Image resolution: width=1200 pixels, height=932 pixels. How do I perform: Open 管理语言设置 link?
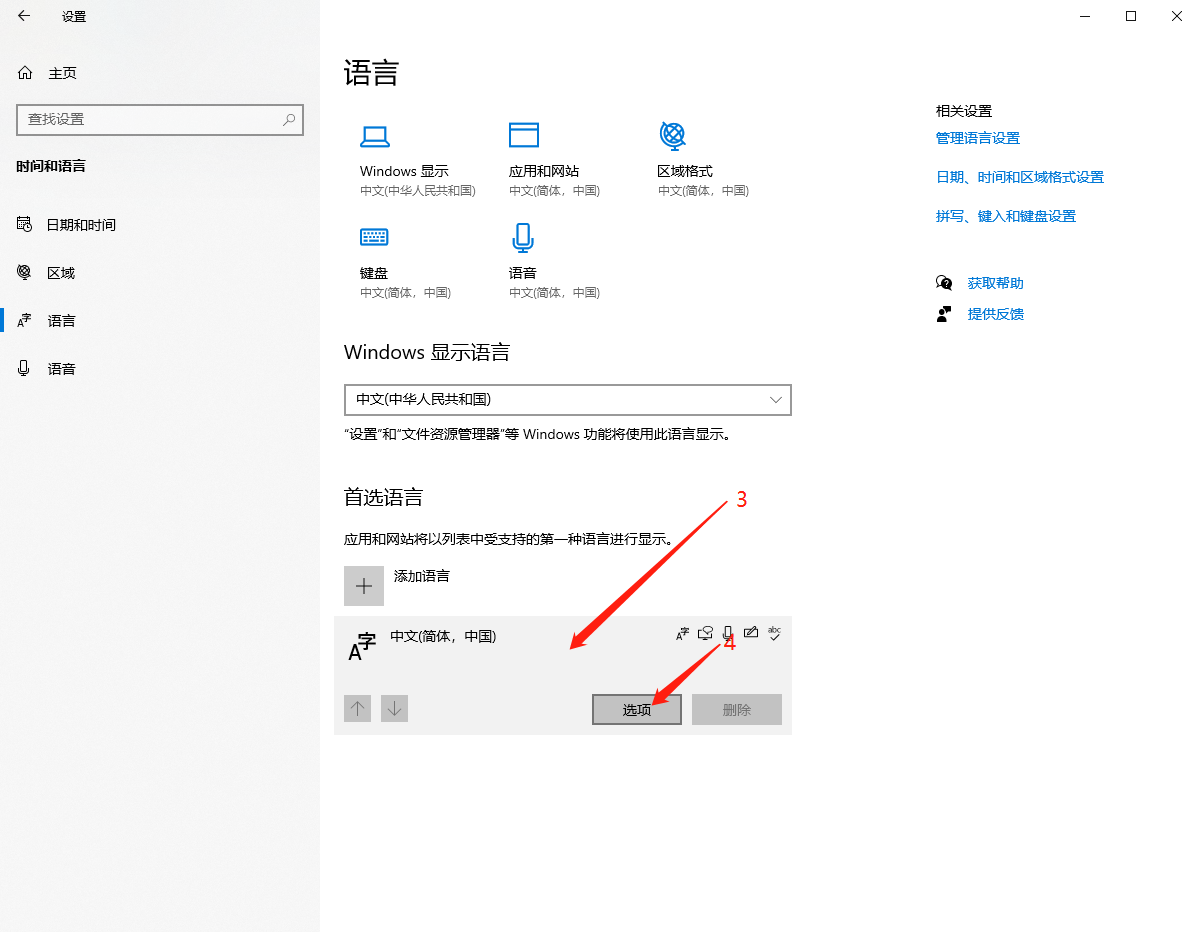click(x=978, y=137)
